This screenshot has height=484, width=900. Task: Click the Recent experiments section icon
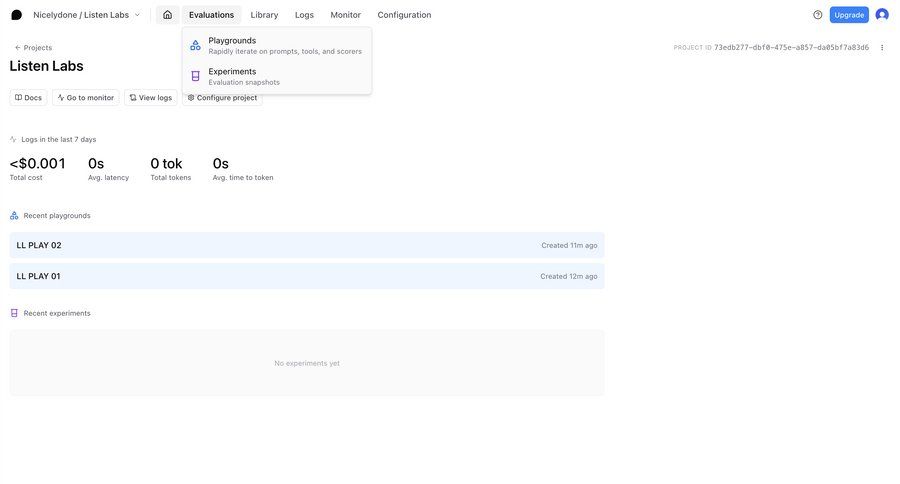point(14,313)
